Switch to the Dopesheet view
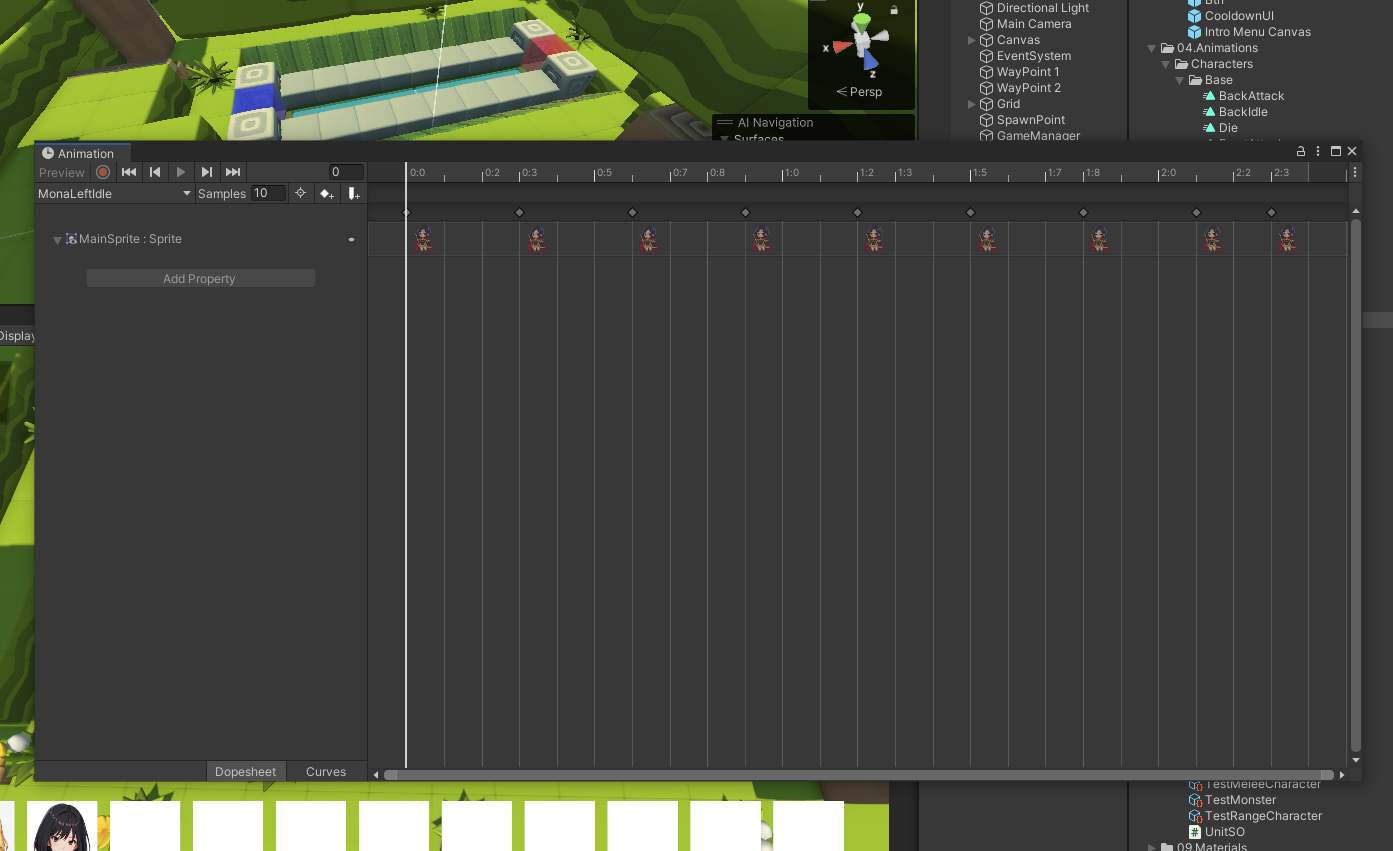Image resolution: width=1393 pixels, height=851 pixels. click(x=246, y=771)
